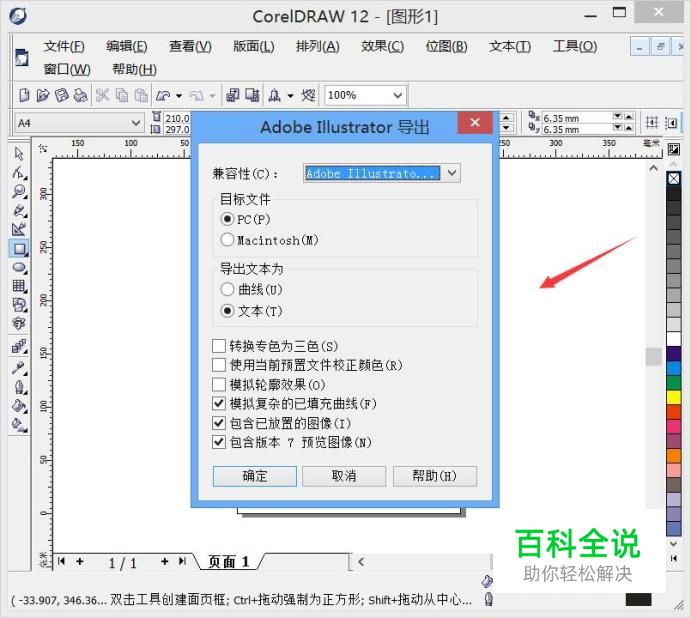This screenshot has width=691, height=618.
Task: Click the Open file toolbar icon
Action: pos(43,95)
